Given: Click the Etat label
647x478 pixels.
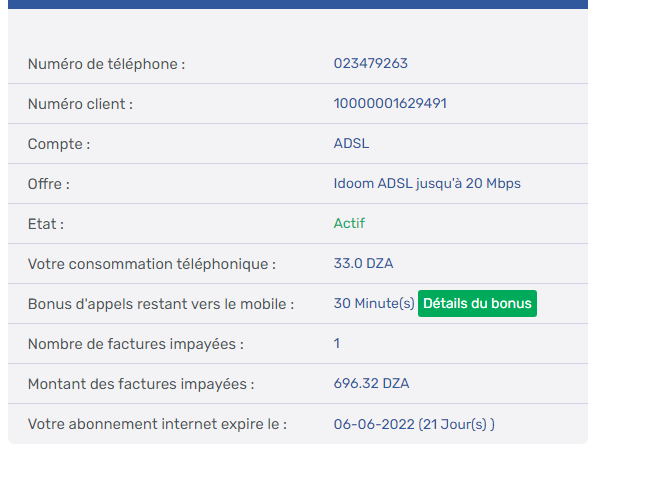Looking at the screenshot, I should [x=46, y=224].
